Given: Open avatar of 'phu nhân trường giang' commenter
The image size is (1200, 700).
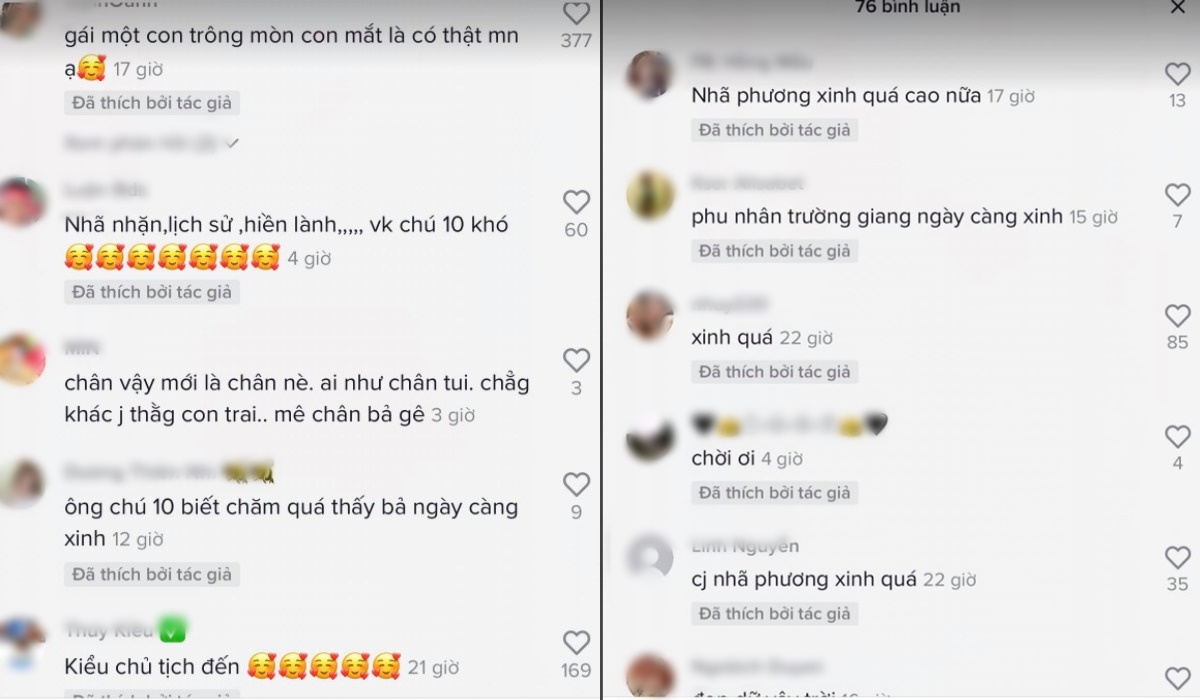Looking at the screenshot, I should tap(650, 195).
